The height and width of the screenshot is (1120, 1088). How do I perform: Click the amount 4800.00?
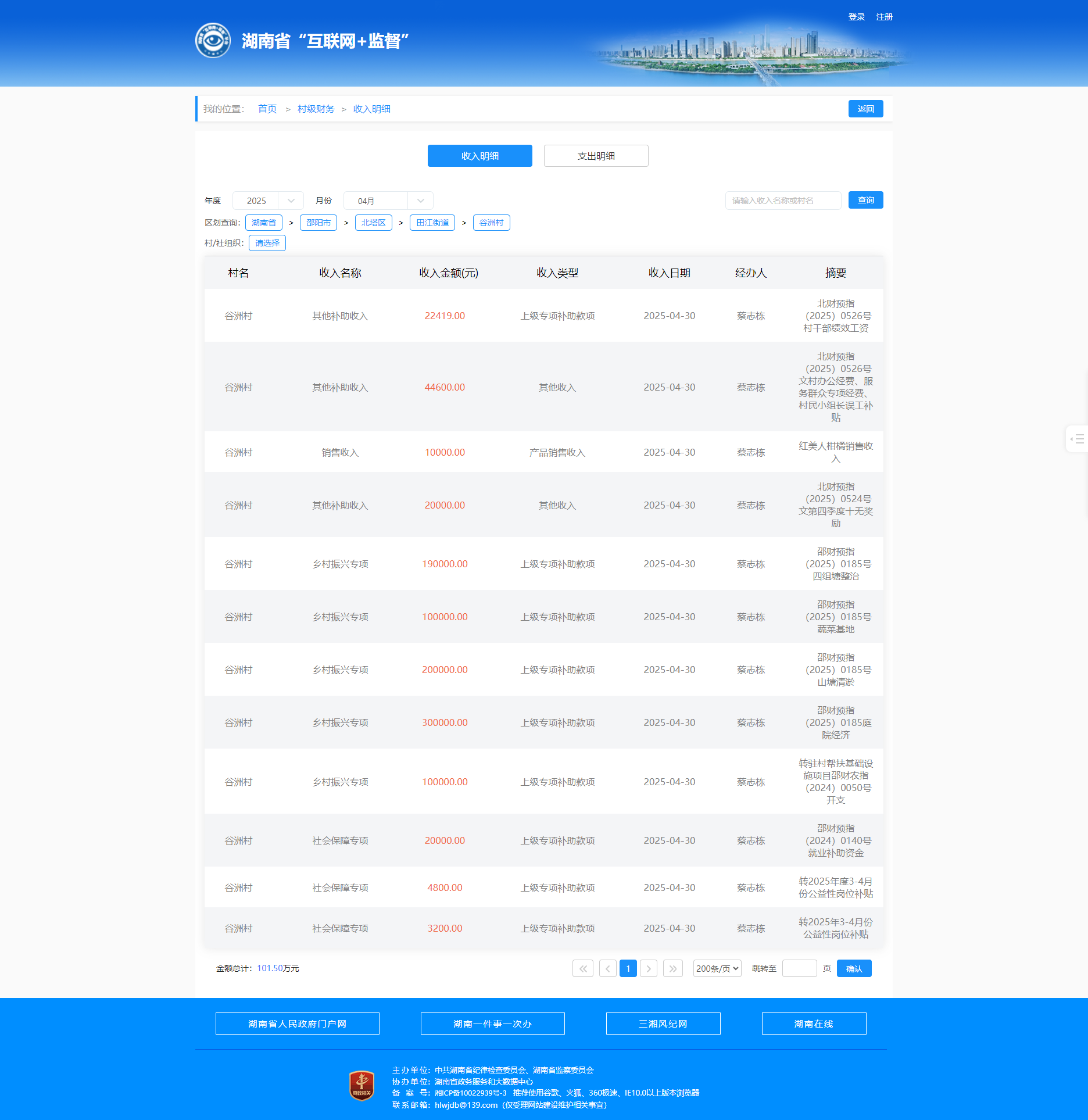445,888
